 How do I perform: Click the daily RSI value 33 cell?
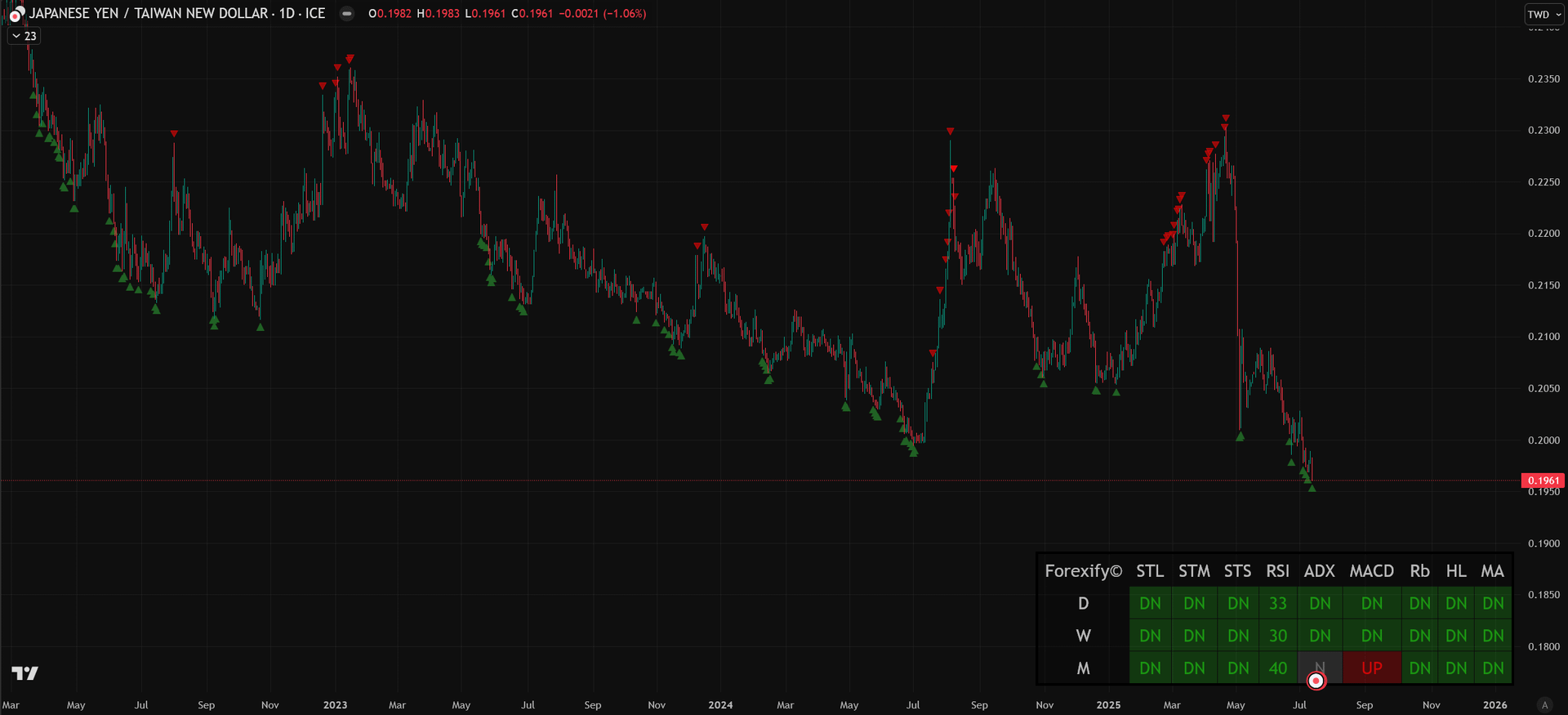tap(1277, 603)
